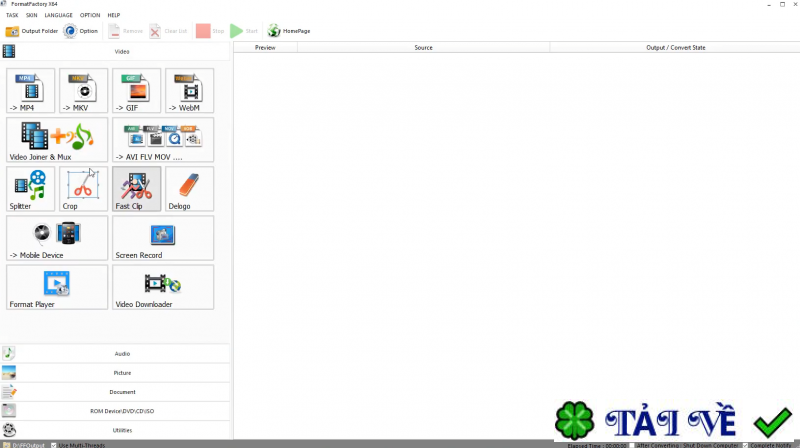Viewport: 800px width, 448px height.
Task: Launch Format Player
Action: (57, 286)
